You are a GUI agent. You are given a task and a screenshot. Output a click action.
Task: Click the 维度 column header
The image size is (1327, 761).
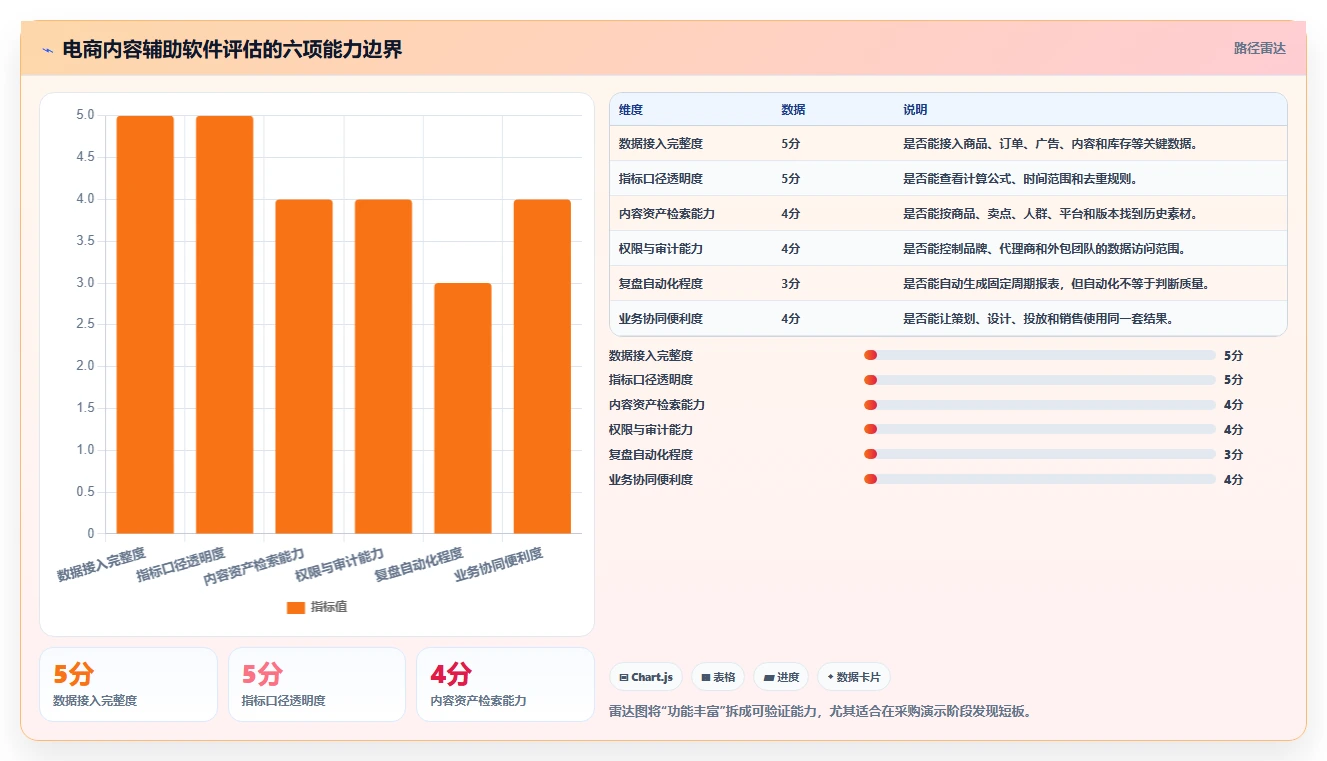(x=631, y=109)
